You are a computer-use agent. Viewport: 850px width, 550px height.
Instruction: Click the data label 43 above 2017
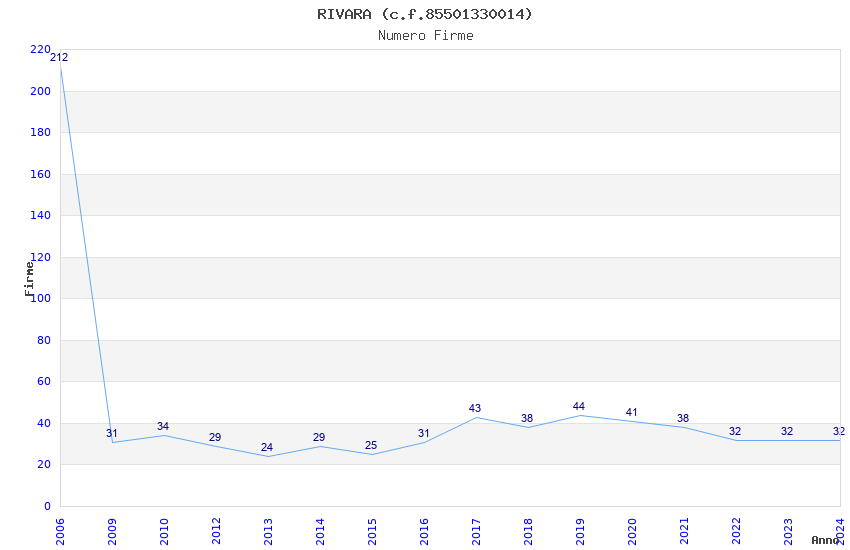click(475, 409)
